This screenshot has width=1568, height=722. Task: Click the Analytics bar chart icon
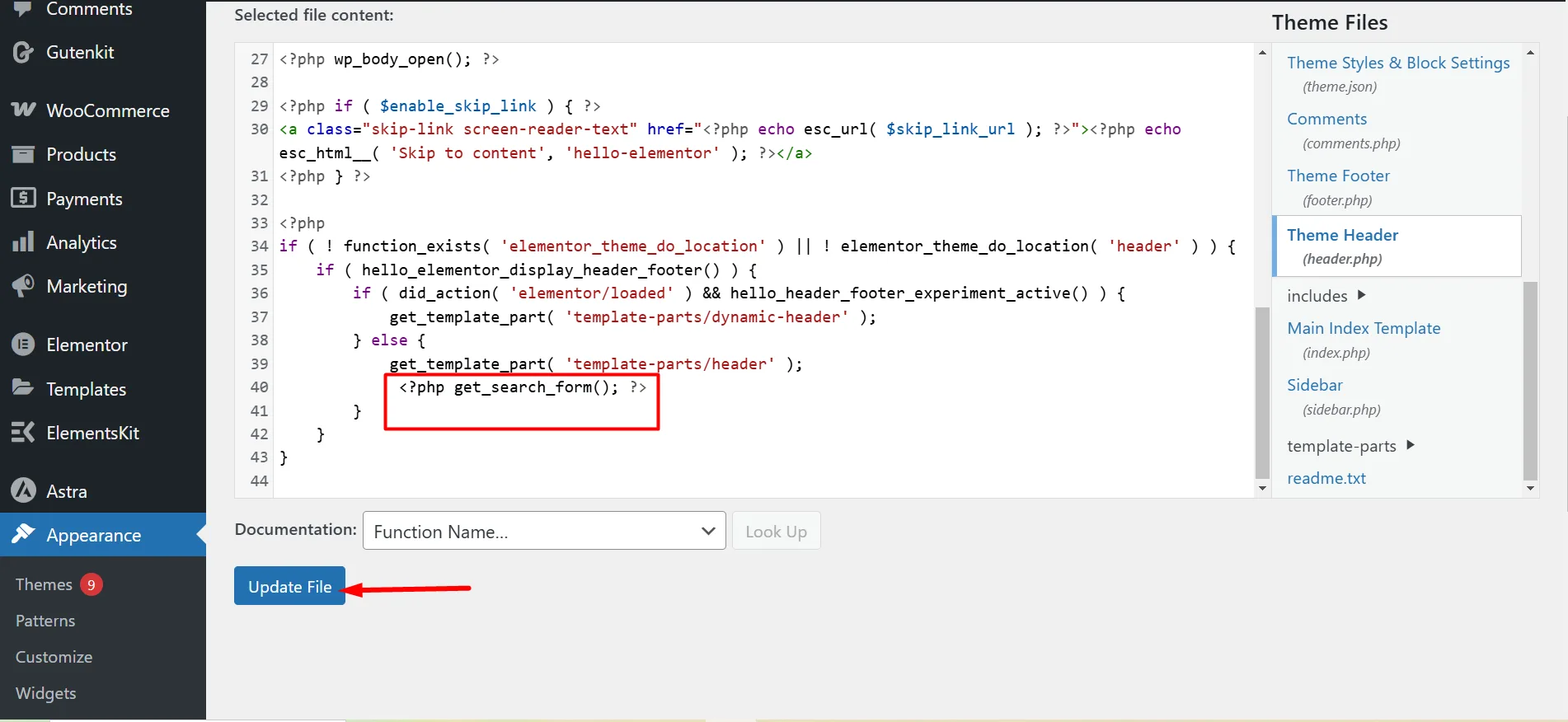[x=23, y=241]
